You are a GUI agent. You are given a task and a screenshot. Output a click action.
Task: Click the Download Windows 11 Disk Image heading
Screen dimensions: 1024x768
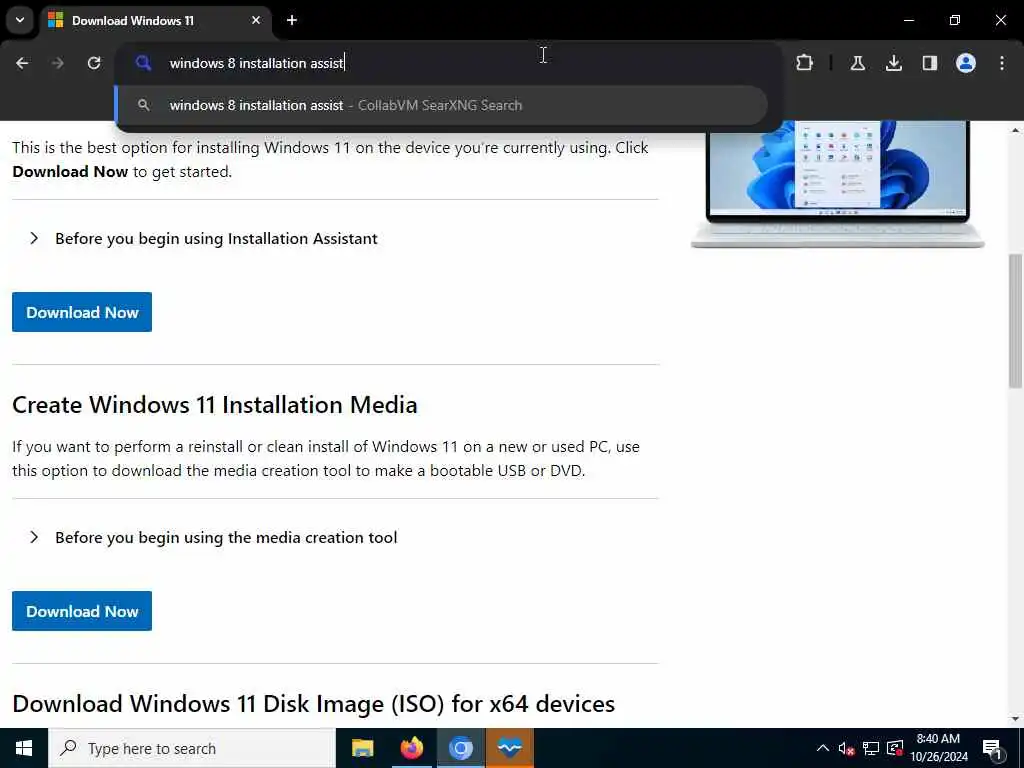tap(313, 704)
